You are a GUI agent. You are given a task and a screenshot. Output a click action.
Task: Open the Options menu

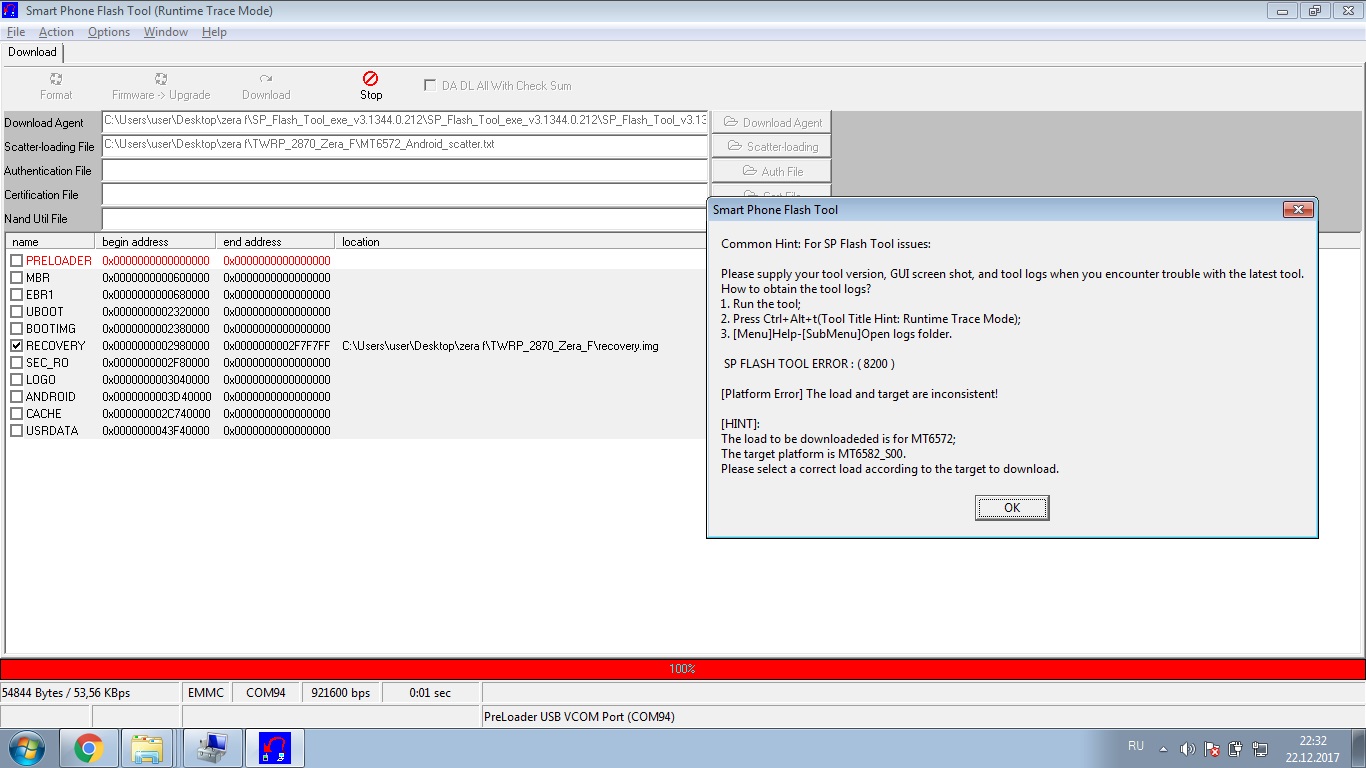pyautogui.click(x=109, y=32)
